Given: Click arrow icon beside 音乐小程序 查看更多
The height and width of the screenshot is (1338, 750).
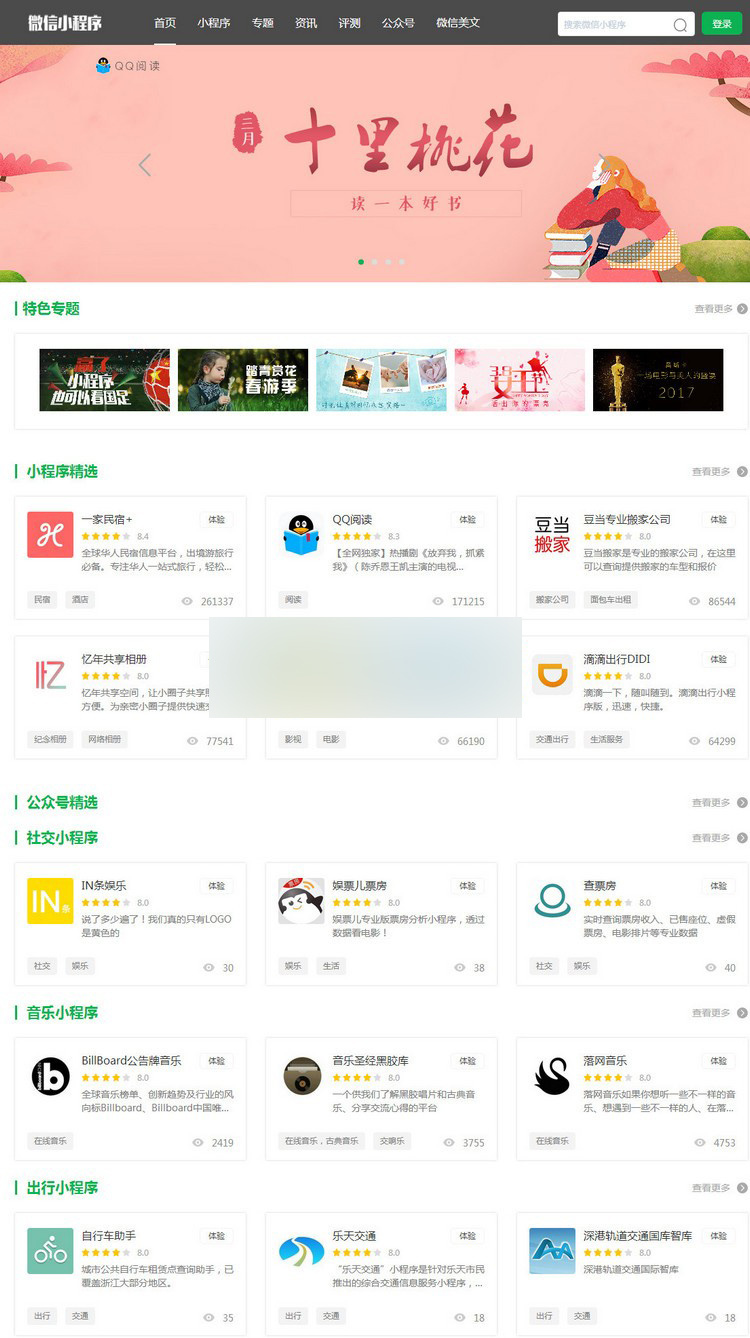Looking at the screenshot, I should tap(742, 1013).
